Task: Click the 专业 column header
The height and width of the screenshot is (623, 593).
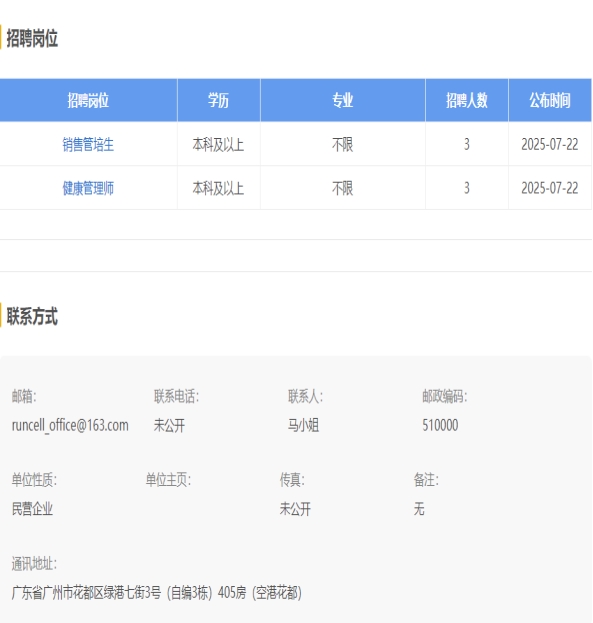Action: pyautogui.click(x=343, y=100)
